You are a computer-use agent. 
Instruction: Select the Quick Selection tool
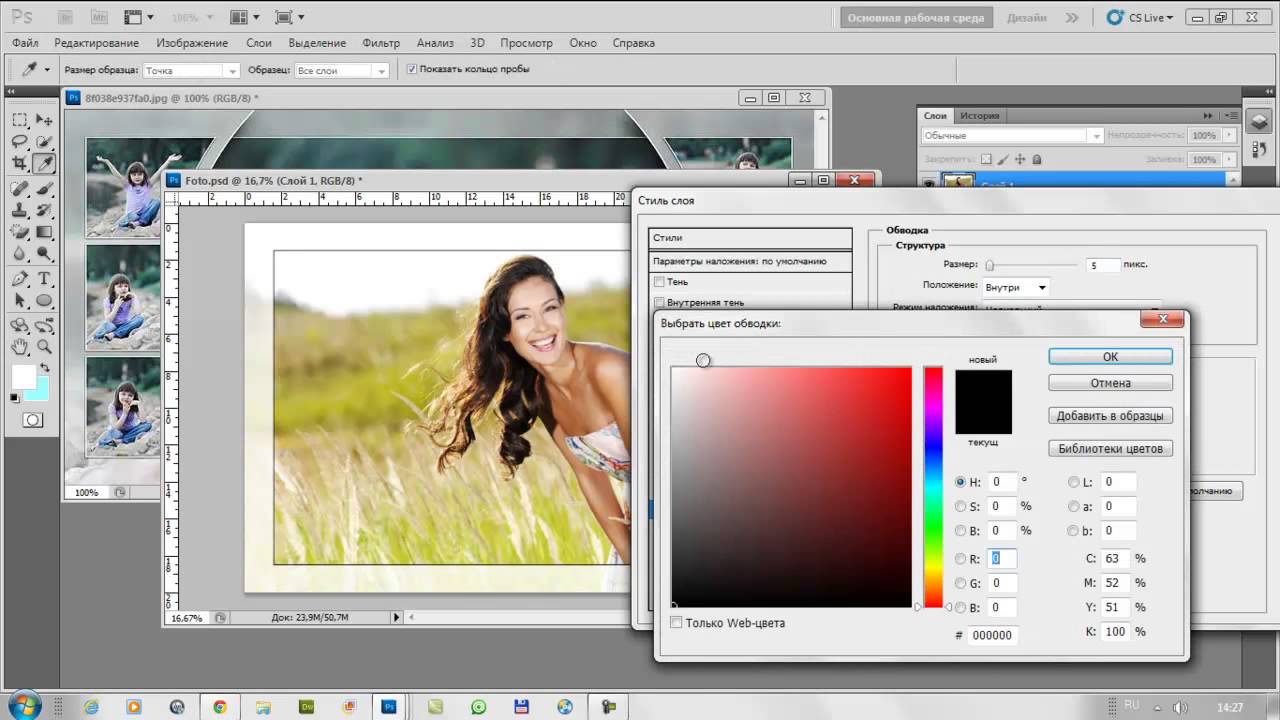(x=44, y=141)
